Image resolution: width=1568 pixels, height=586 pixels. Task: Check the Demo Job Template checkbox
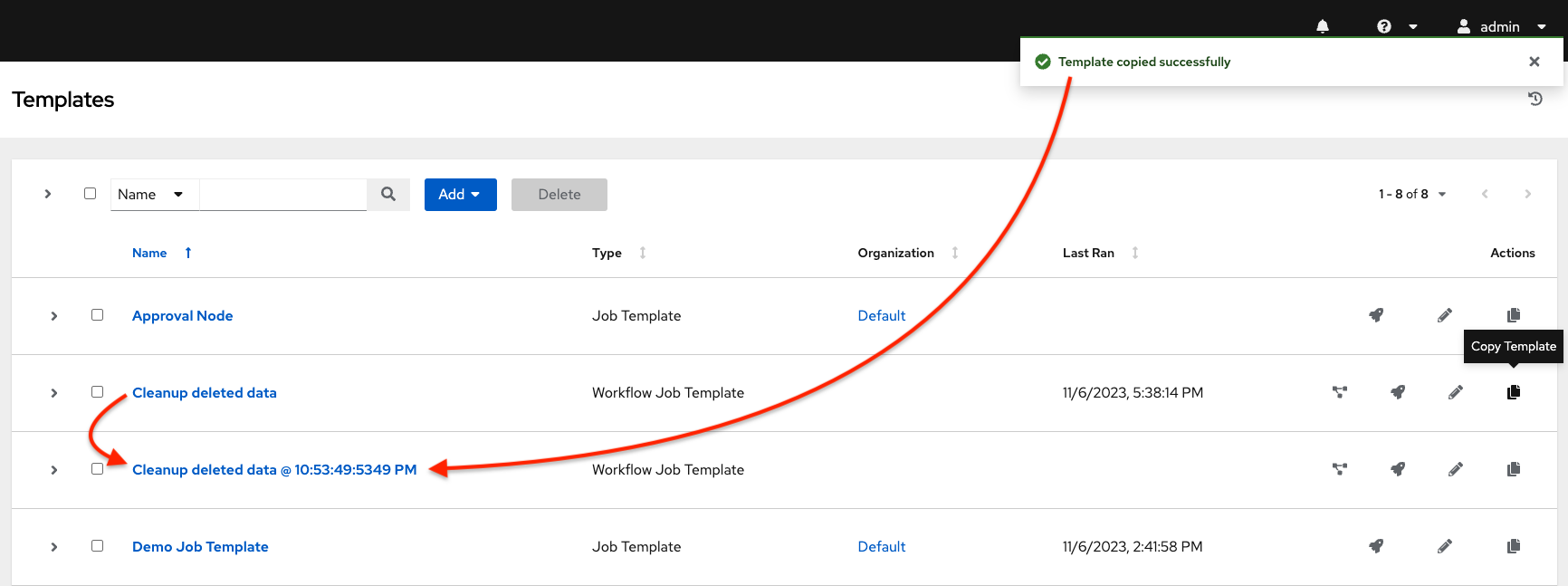(x=97, y=546)
